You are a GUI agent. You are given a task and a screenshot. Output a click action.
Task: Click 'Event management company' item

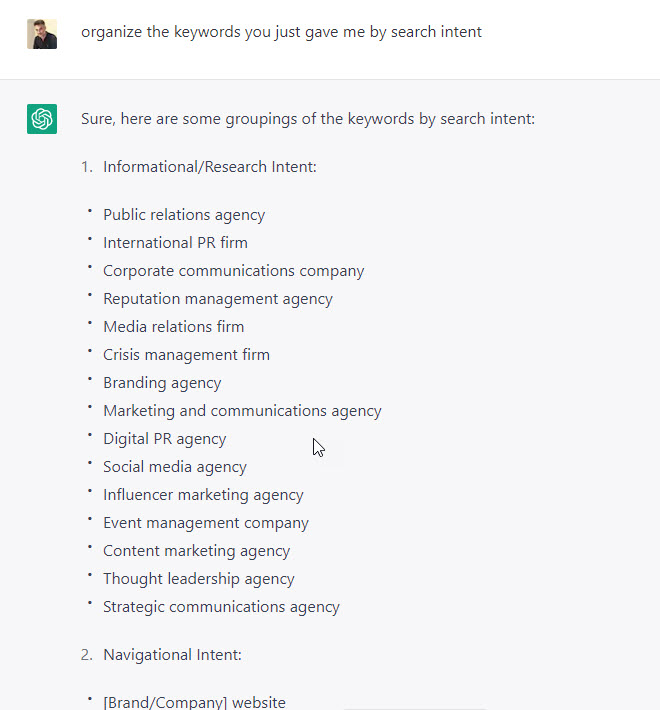[206, 523]
